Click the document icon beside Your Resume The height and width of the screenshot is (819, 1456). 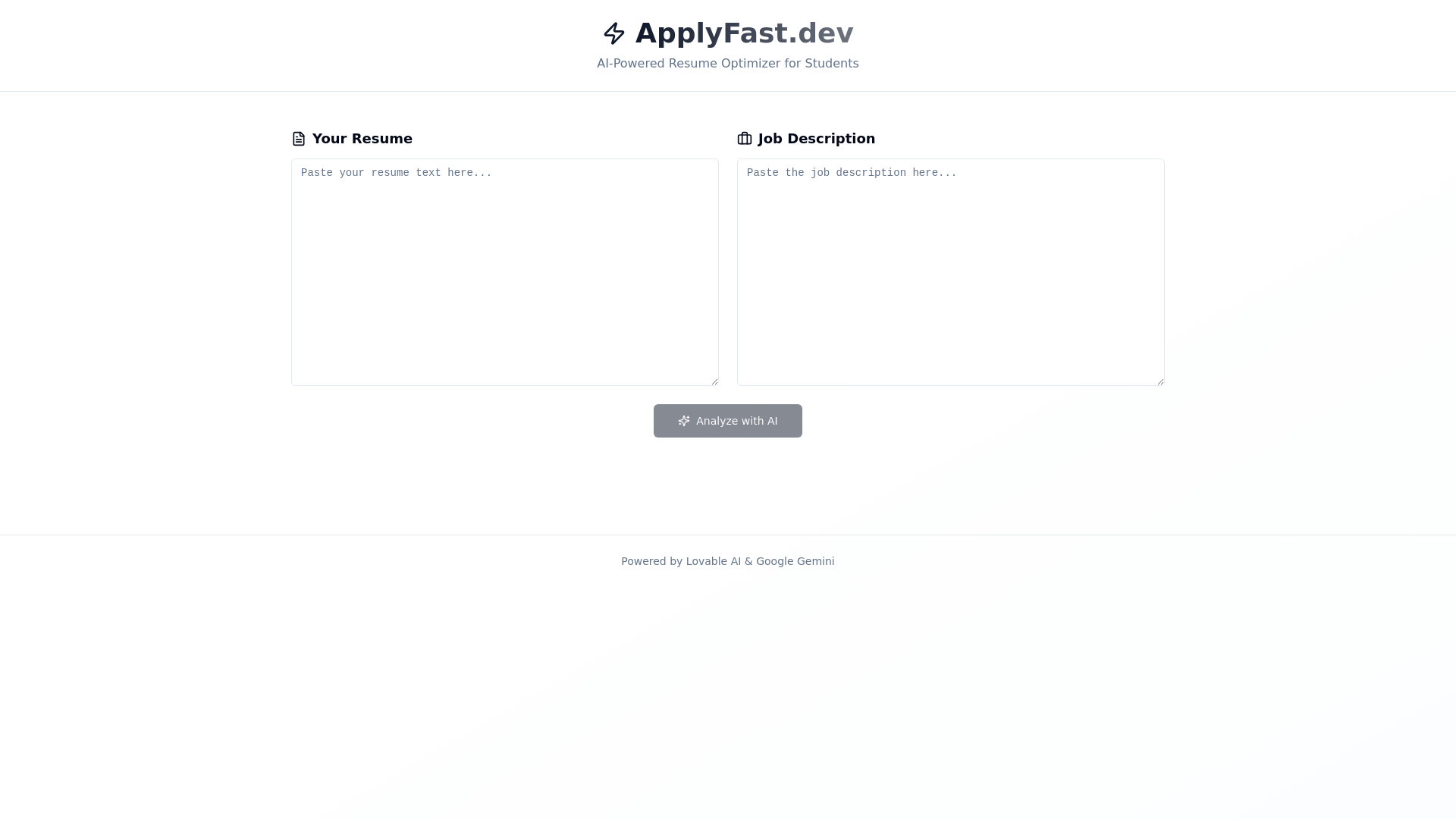click(299, 139)
